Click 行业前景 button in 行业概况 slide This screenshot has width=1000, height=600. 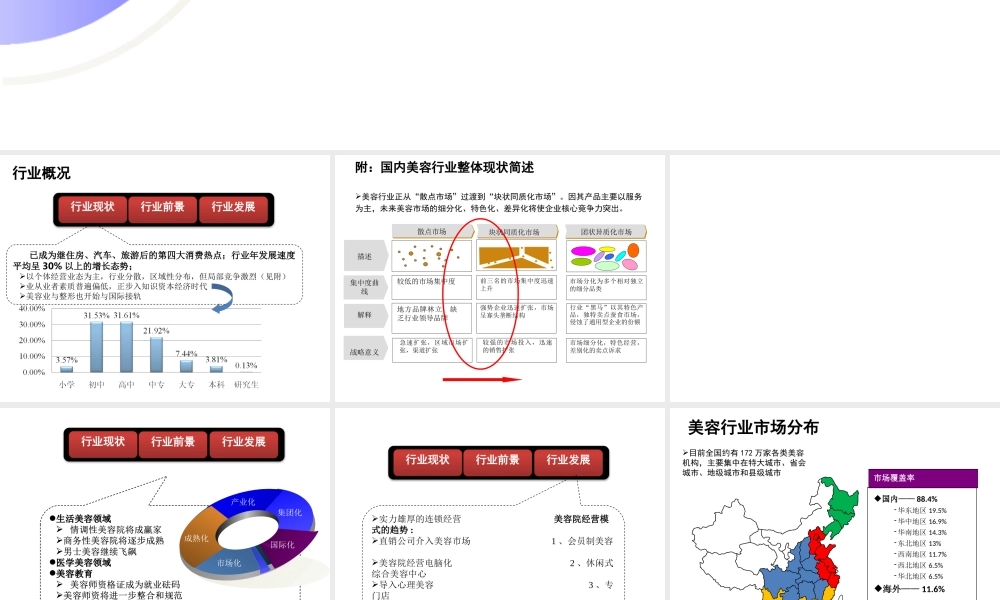point(163,209)
